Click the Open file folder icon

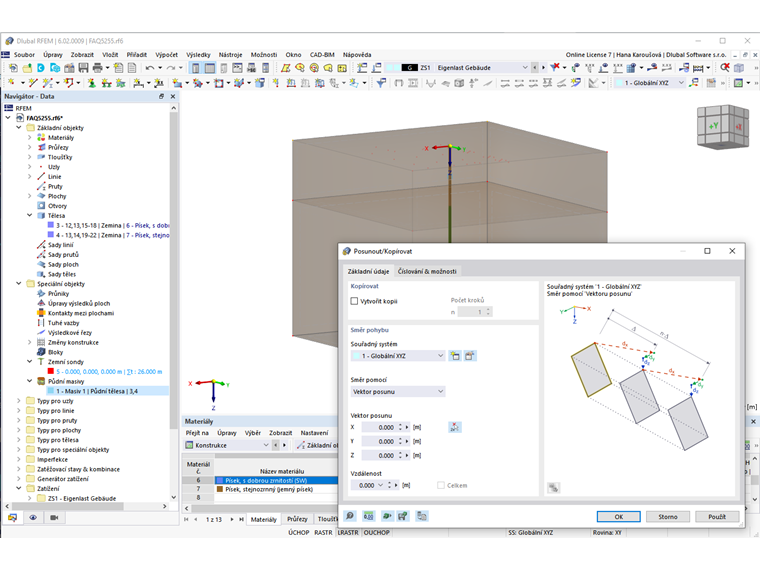[27, 68]
